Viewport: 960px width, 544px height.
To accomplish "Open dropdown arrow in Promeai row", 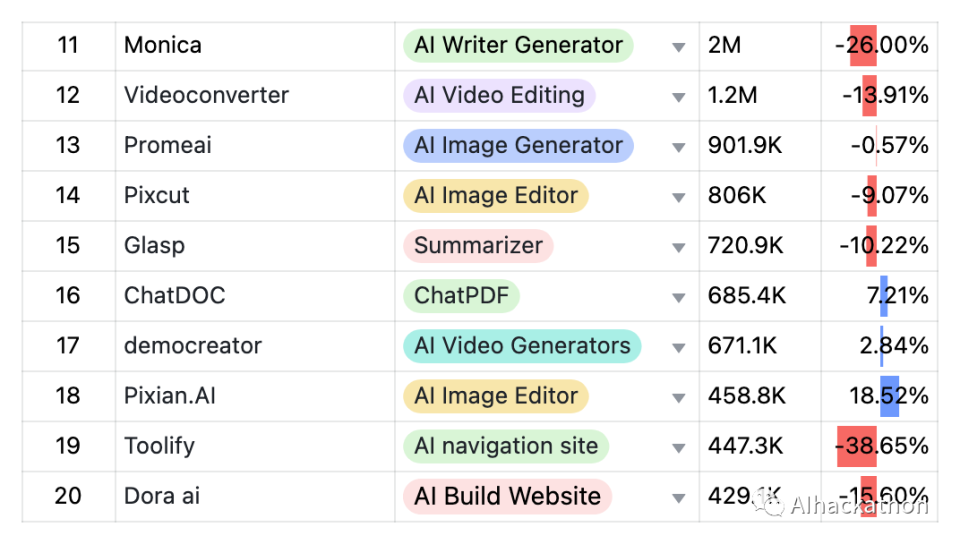I will pyautogui.click(x=679, y=147).
